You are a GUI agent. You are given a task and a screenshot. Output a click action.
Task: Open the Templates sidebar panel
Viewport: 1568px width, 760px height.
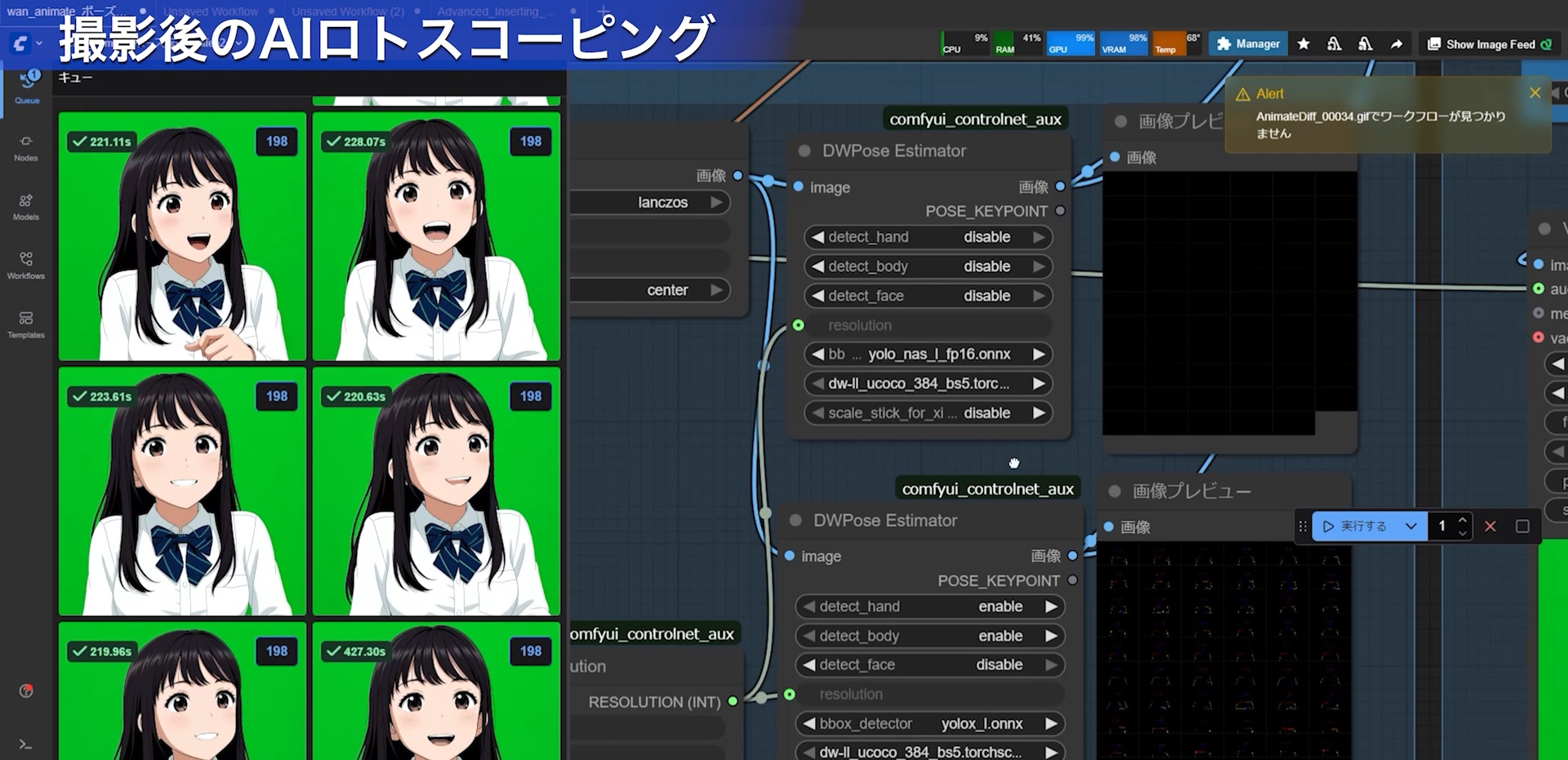click(26, 324)
